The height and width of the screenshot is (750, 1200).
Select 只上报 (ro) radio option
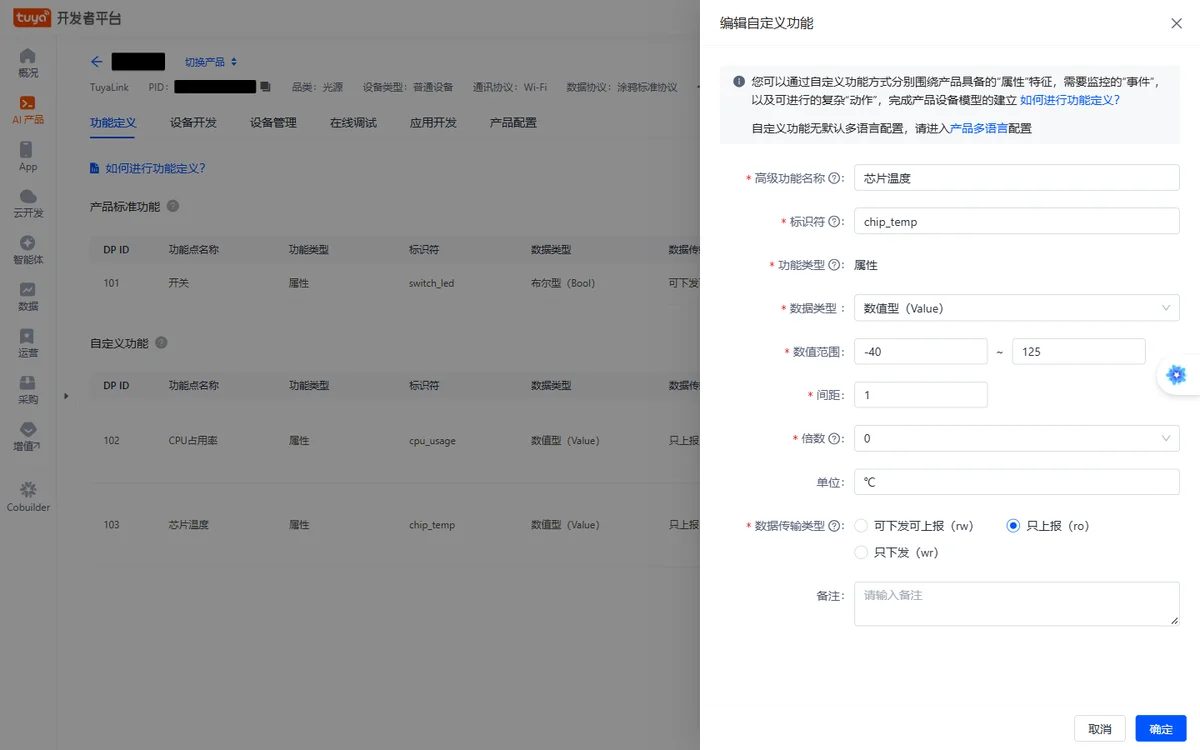point(1013,525)
